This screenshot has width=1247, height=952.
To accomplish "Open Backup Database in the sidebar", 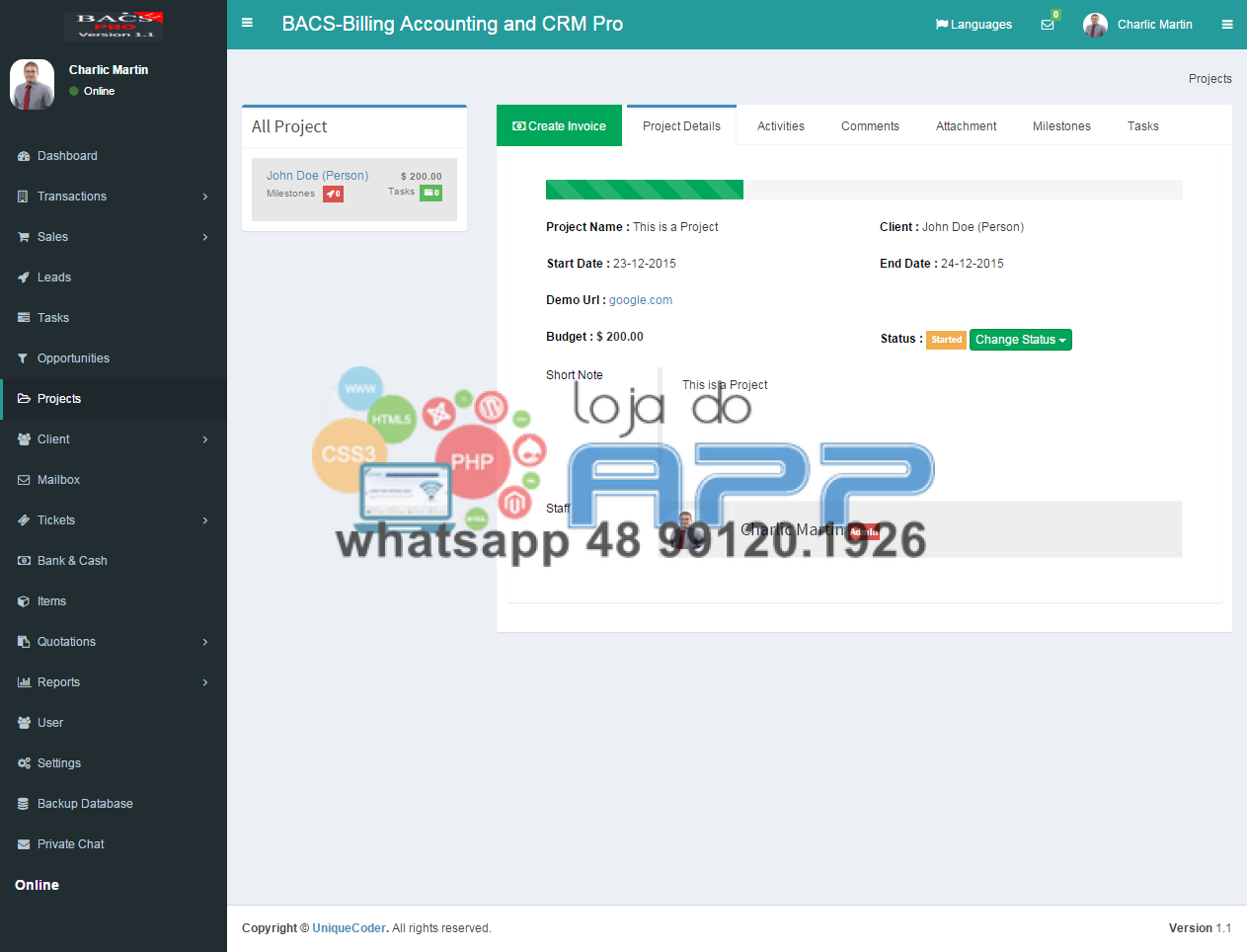I will pyautogui.click(x=85, y=804).
